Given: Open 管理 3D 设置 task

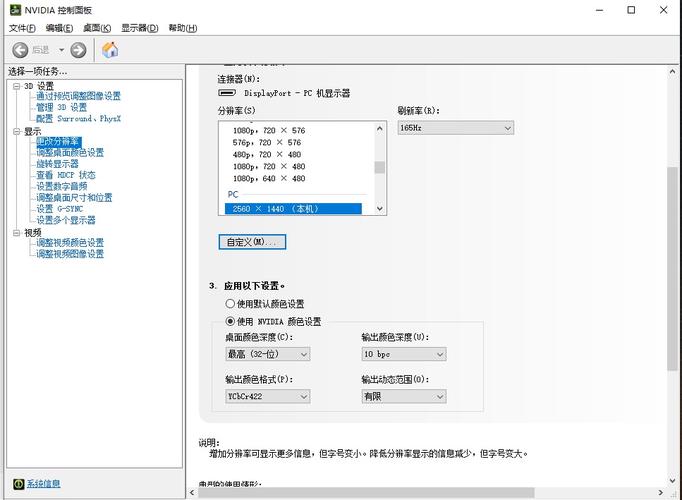Looking at the screenshot, I should [x=61, y=107].
